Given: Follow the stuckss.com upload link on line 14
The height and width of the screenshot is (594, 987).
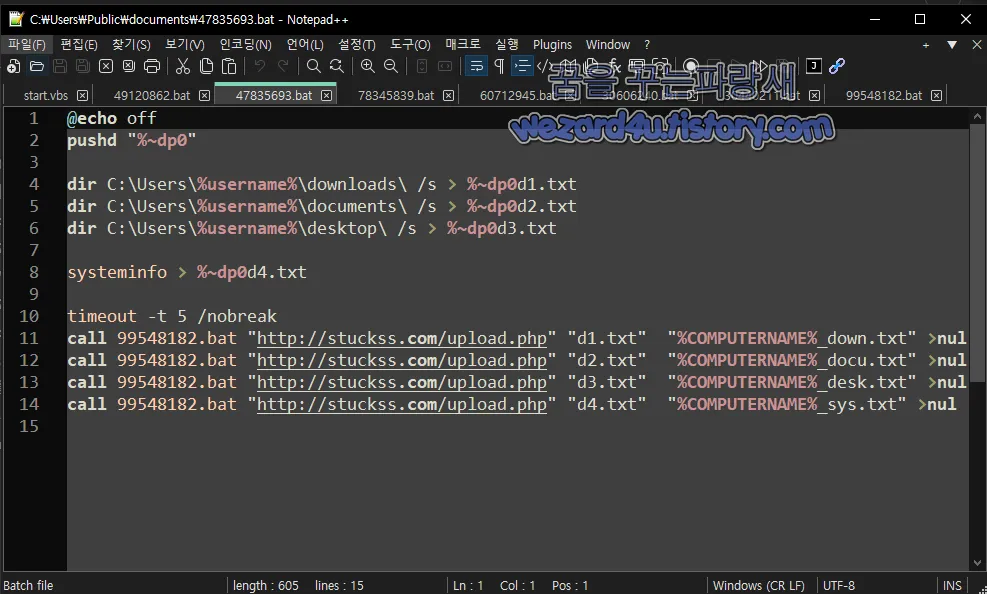Looking at the screenshot, I should (x=402, y=404).
